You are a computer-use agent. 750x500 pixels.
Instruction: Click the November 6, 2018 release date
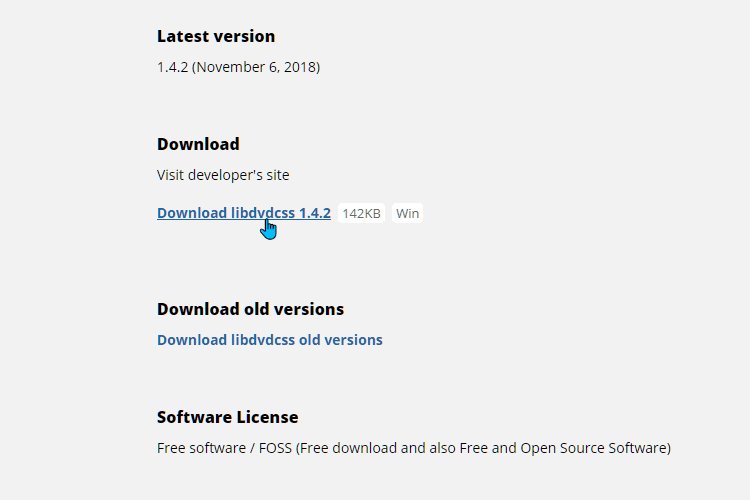click(256, 67)
